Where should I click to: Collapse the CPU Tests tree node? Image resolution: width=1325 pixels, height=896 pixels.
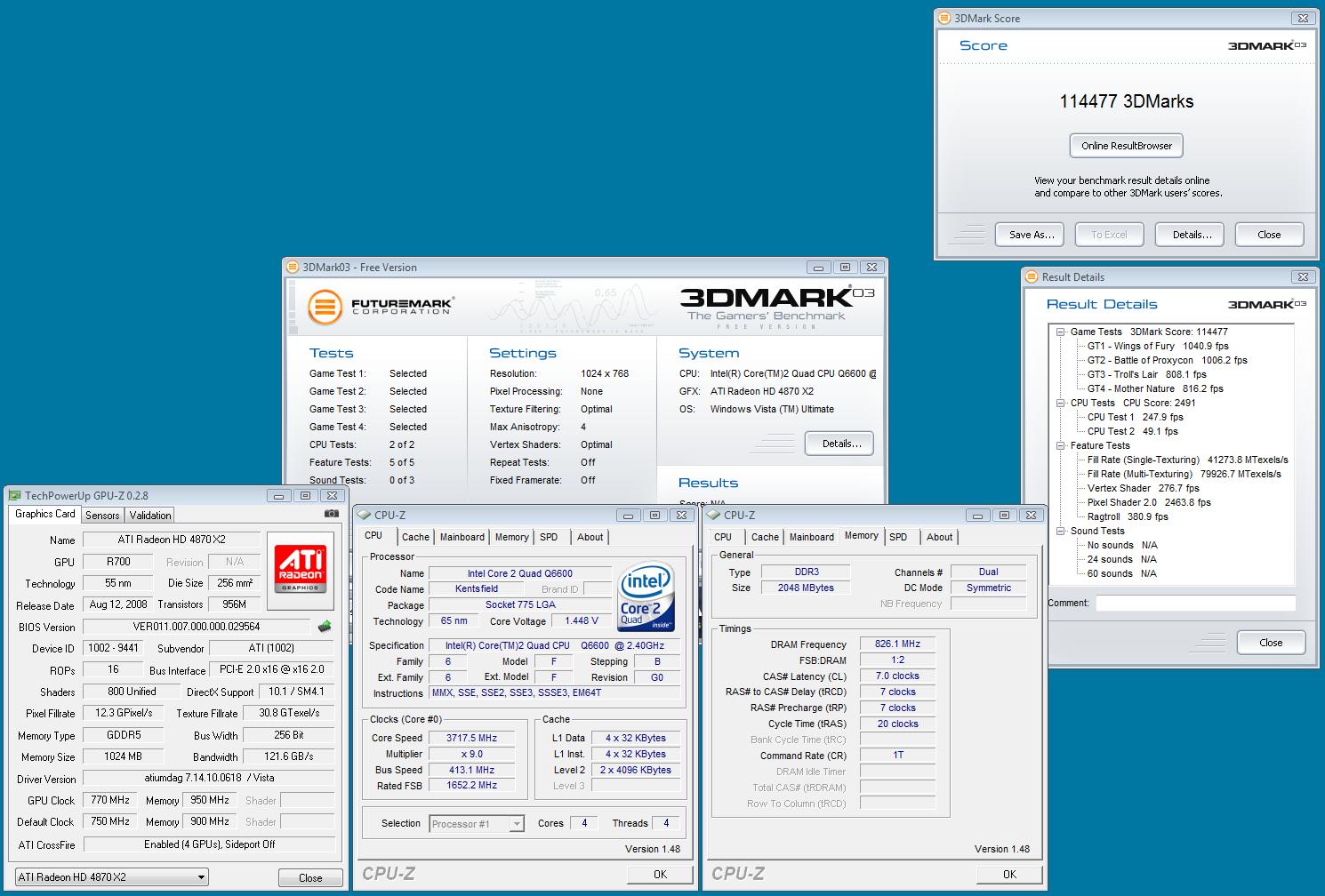[1061, 403]
